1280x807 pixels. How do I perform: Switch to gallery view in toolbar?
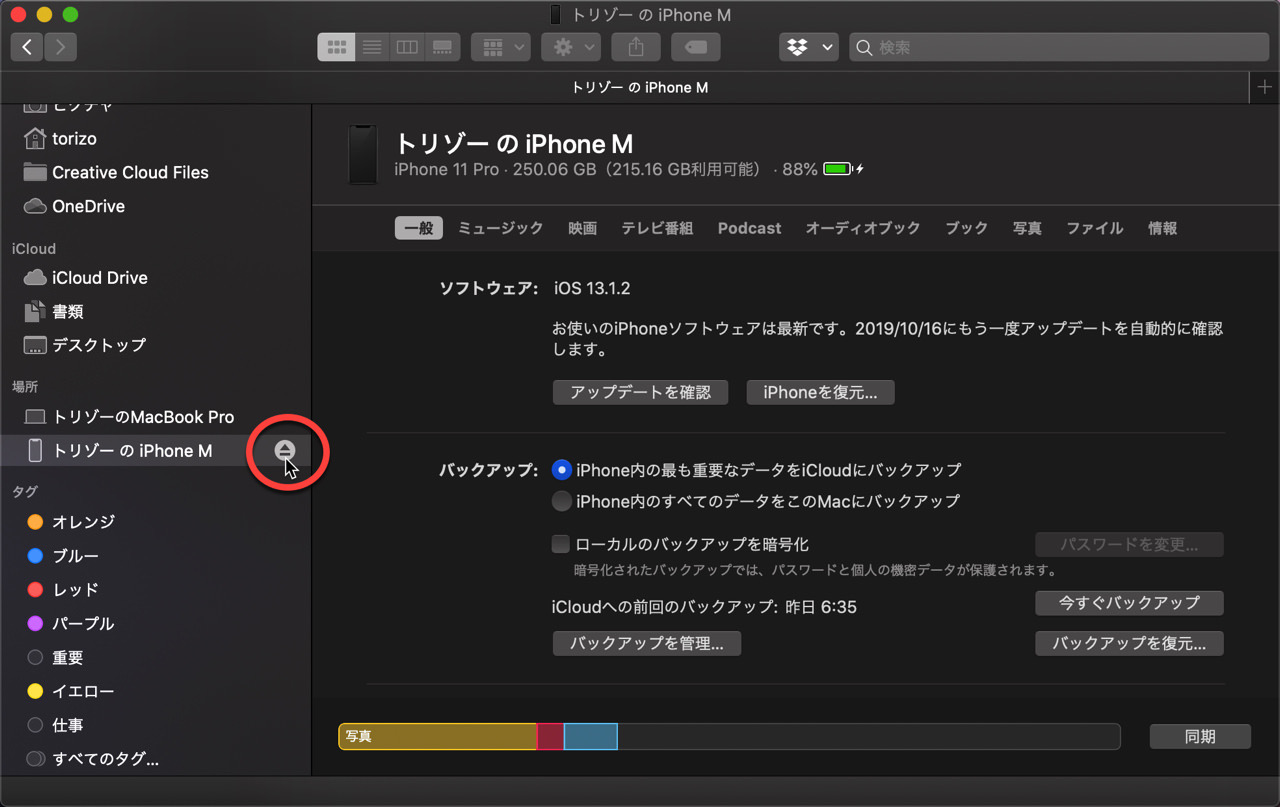[x=441, y=47]
